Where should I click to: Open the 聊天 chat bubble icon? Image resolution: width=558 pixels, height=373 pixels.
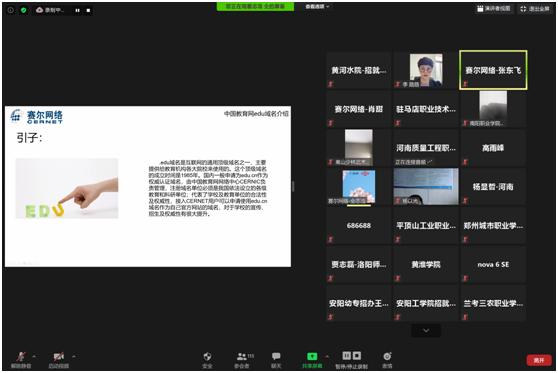pos(276,356)
